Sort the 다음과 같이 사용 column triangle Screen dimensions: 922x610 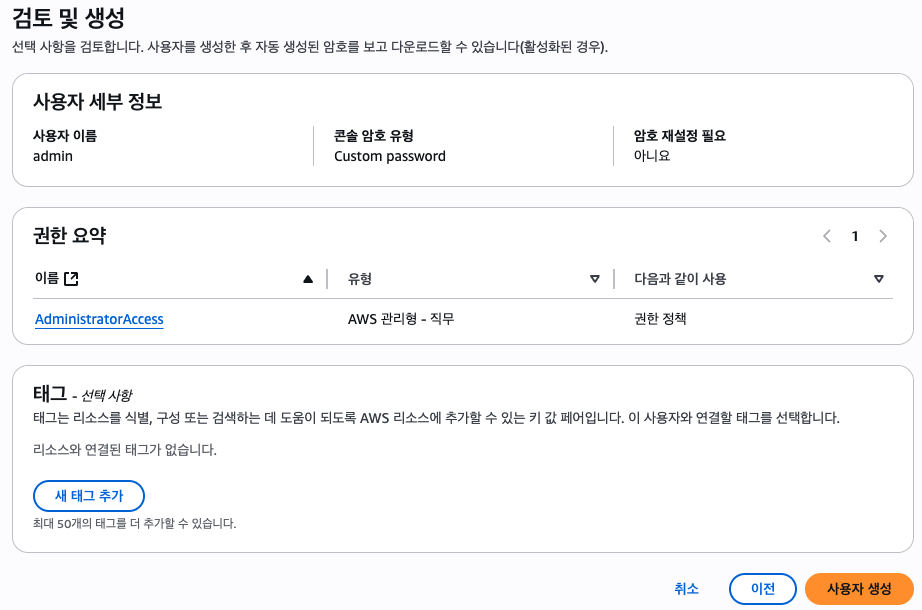pos(878,279)
